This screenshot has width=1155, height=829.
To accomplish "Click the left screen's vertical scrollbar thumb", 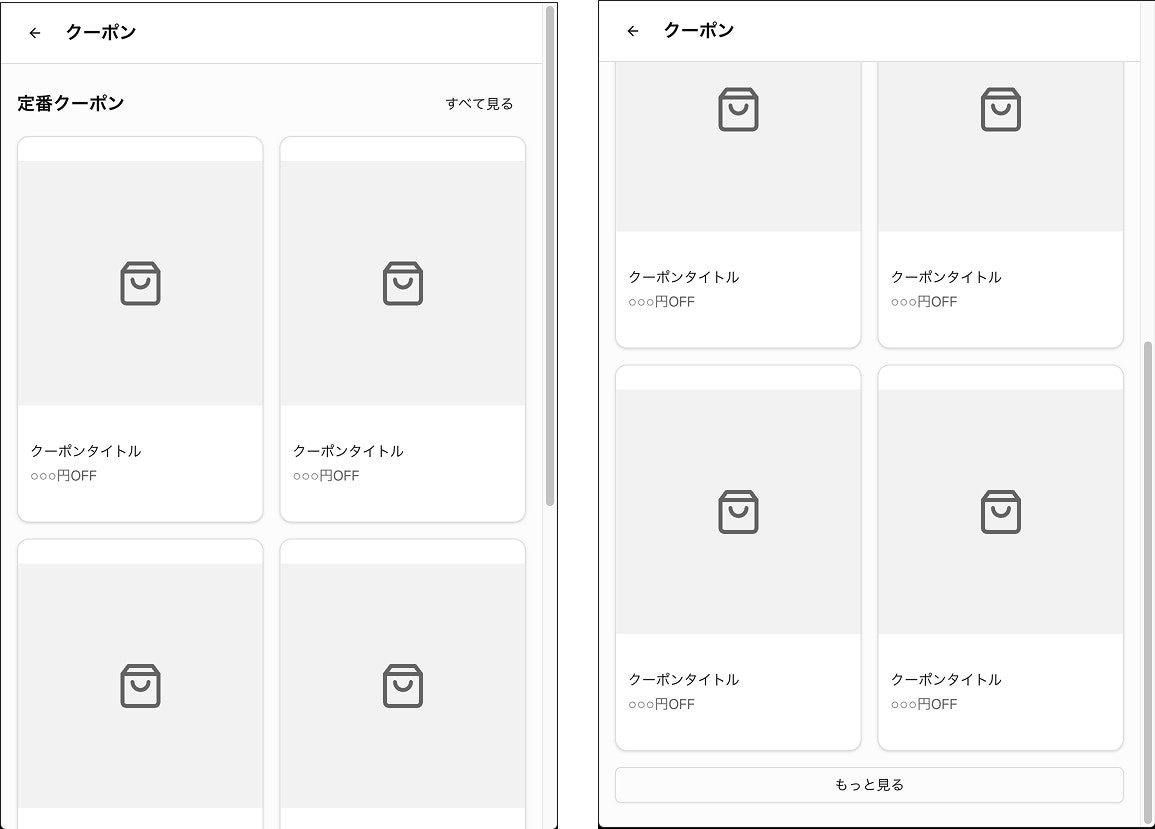I will click(x=550, y=256).
